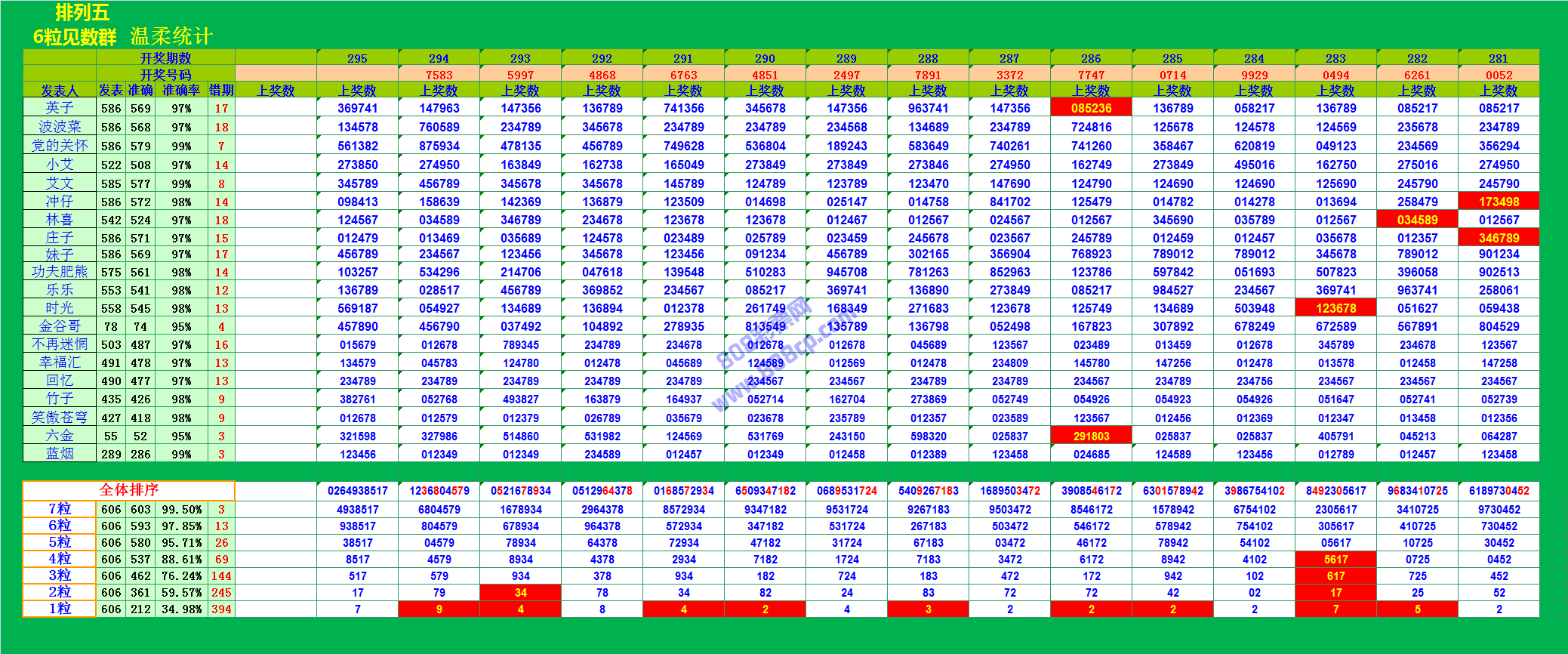
Task: Click winning number 7583 under period 294
Action: click(x=439, y=75)
